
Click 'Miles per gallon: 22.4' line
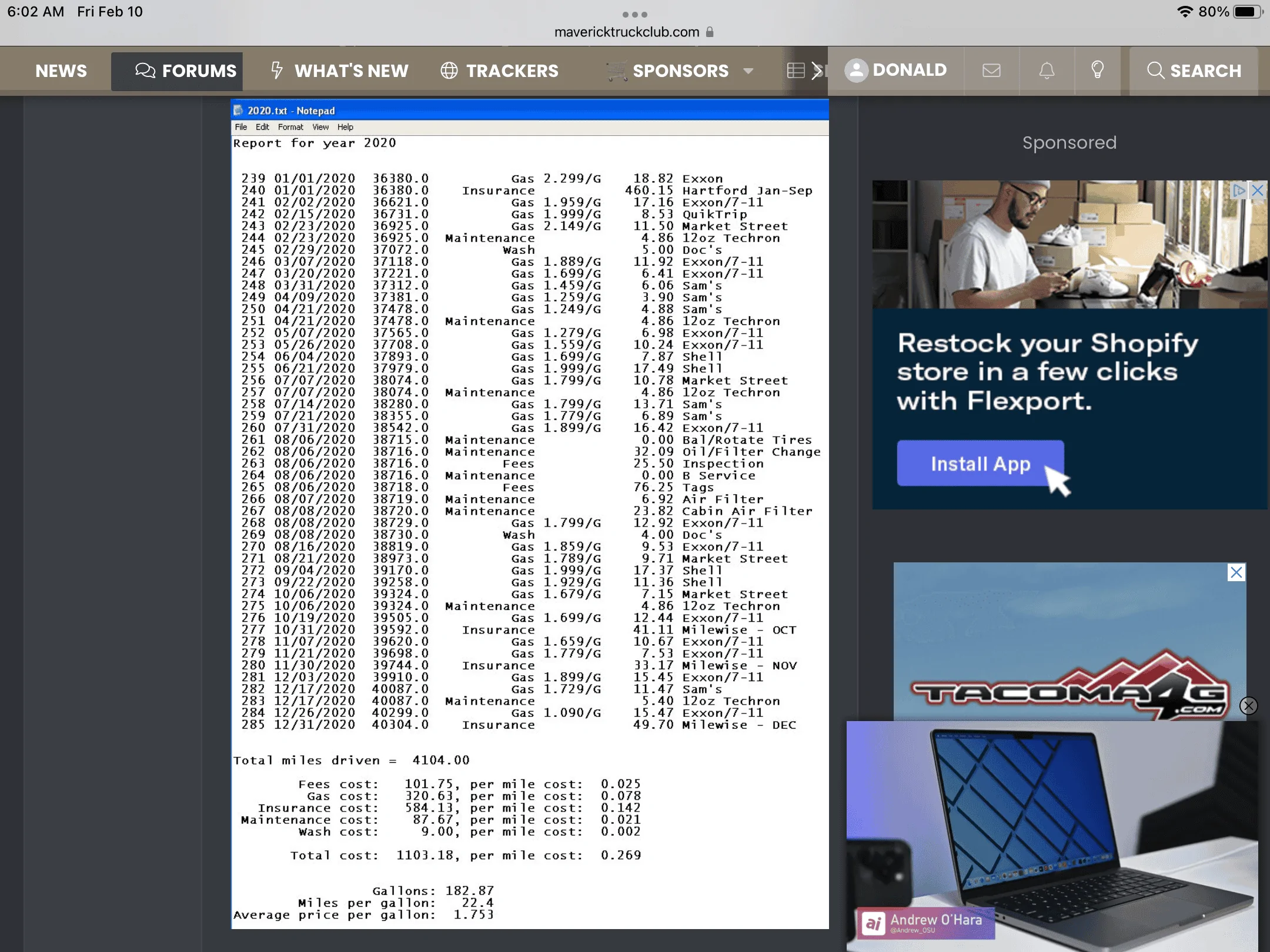pos(396,903)
